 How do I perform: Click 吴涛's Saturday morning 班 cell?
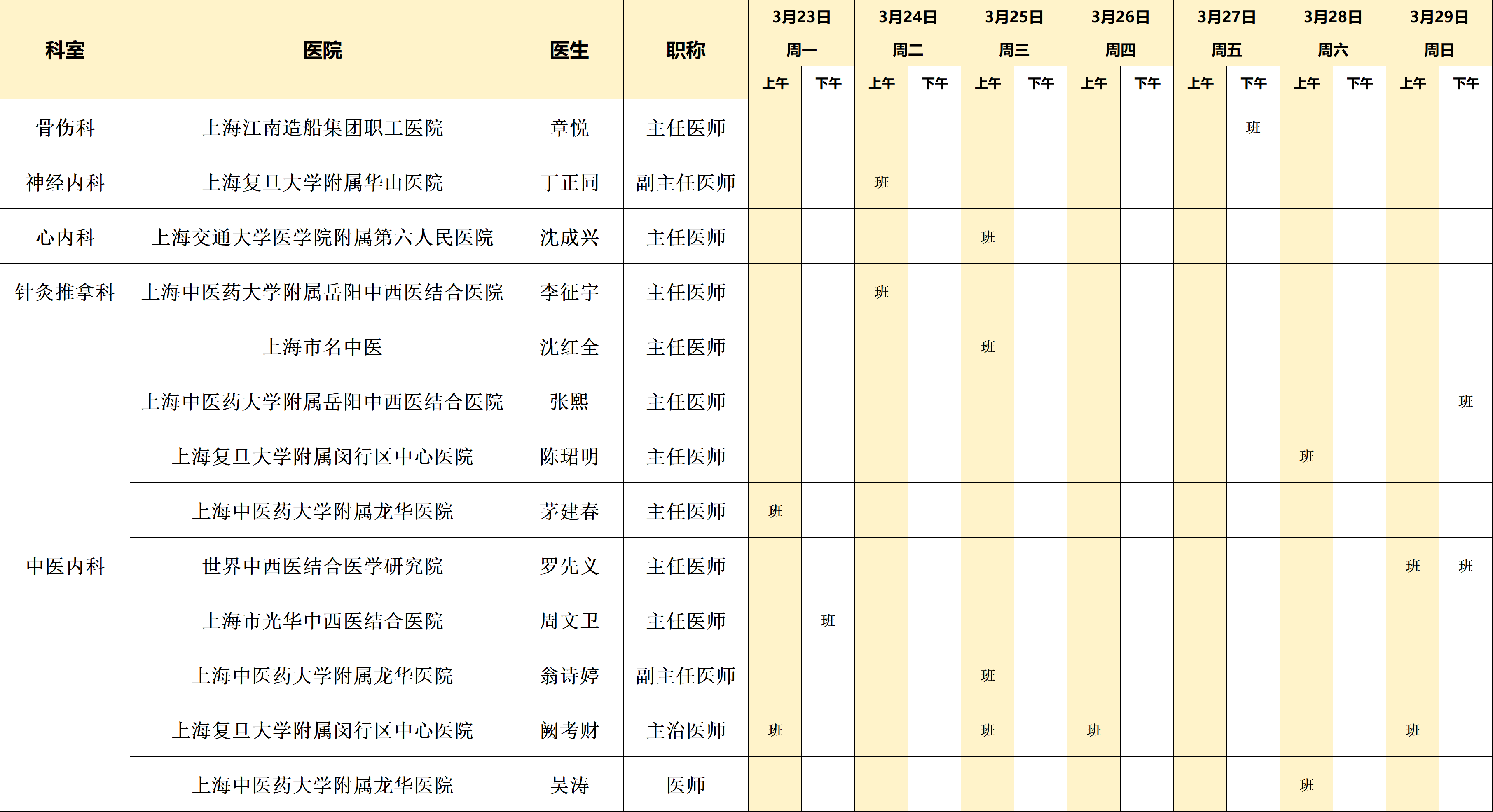[1306, 785]
